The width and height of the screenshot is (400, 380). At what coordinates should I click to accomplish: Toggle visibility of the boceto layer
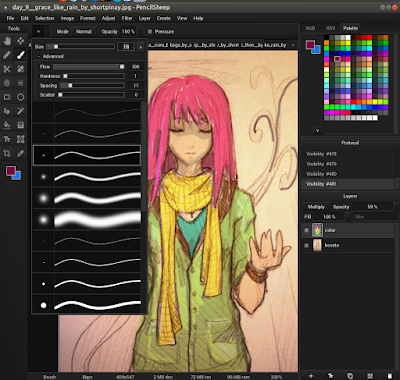pos(306,245)
